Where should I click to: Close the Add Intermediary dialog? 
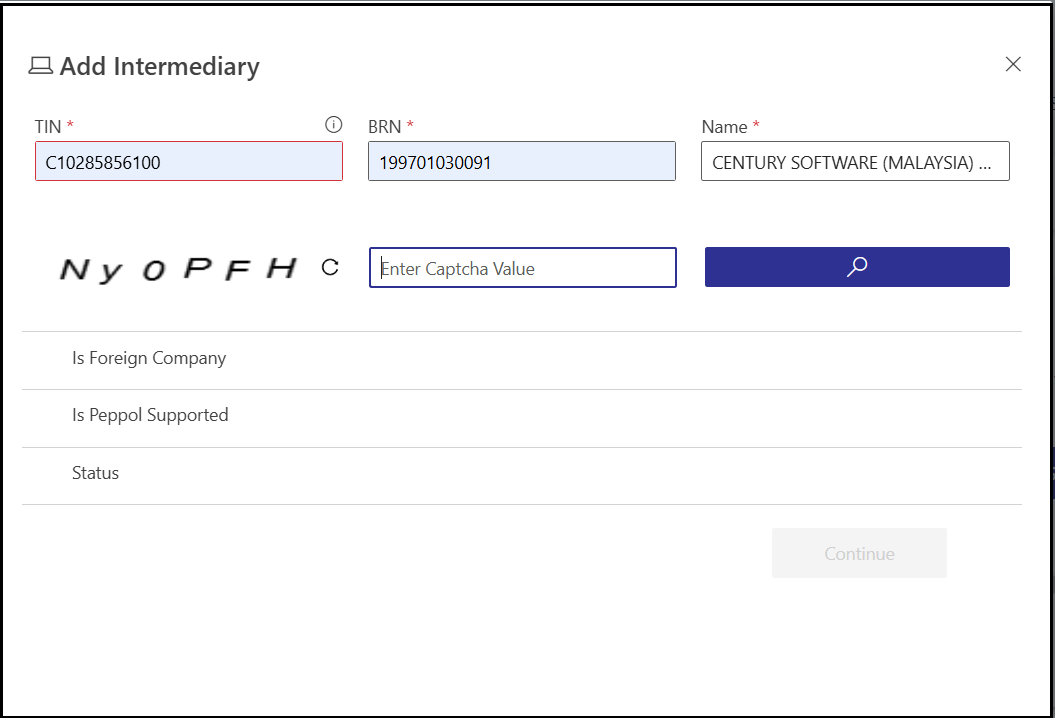1013,64
